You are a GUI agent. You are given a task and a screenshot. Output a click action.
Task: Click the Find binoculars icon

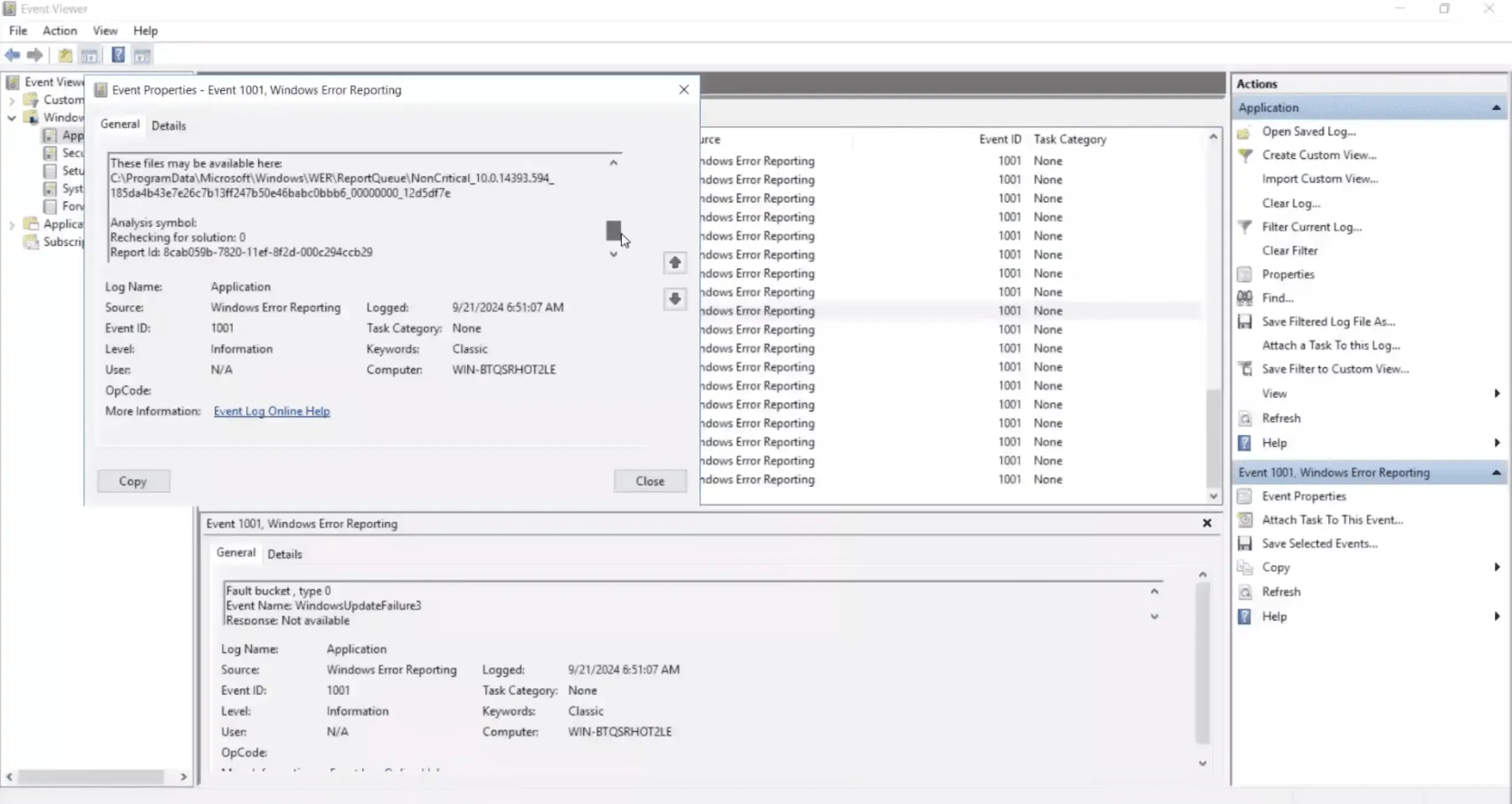1245,297
